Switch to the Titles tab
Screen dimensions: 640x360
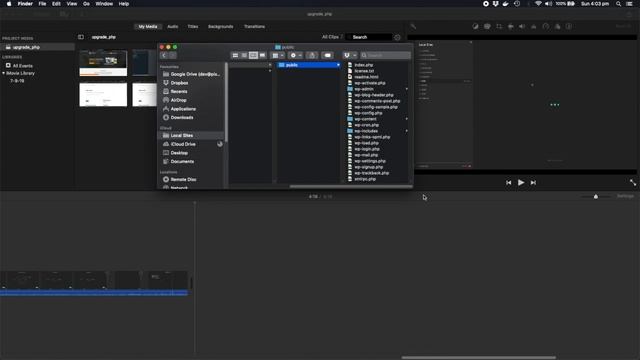(x=193, y=27)
